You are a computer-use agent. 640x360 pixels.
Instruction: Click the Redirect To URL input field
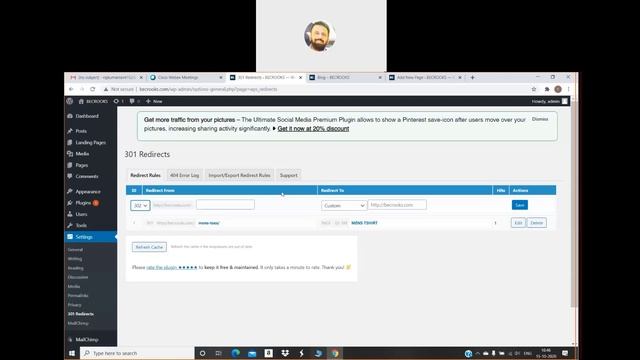click(397, 205)
